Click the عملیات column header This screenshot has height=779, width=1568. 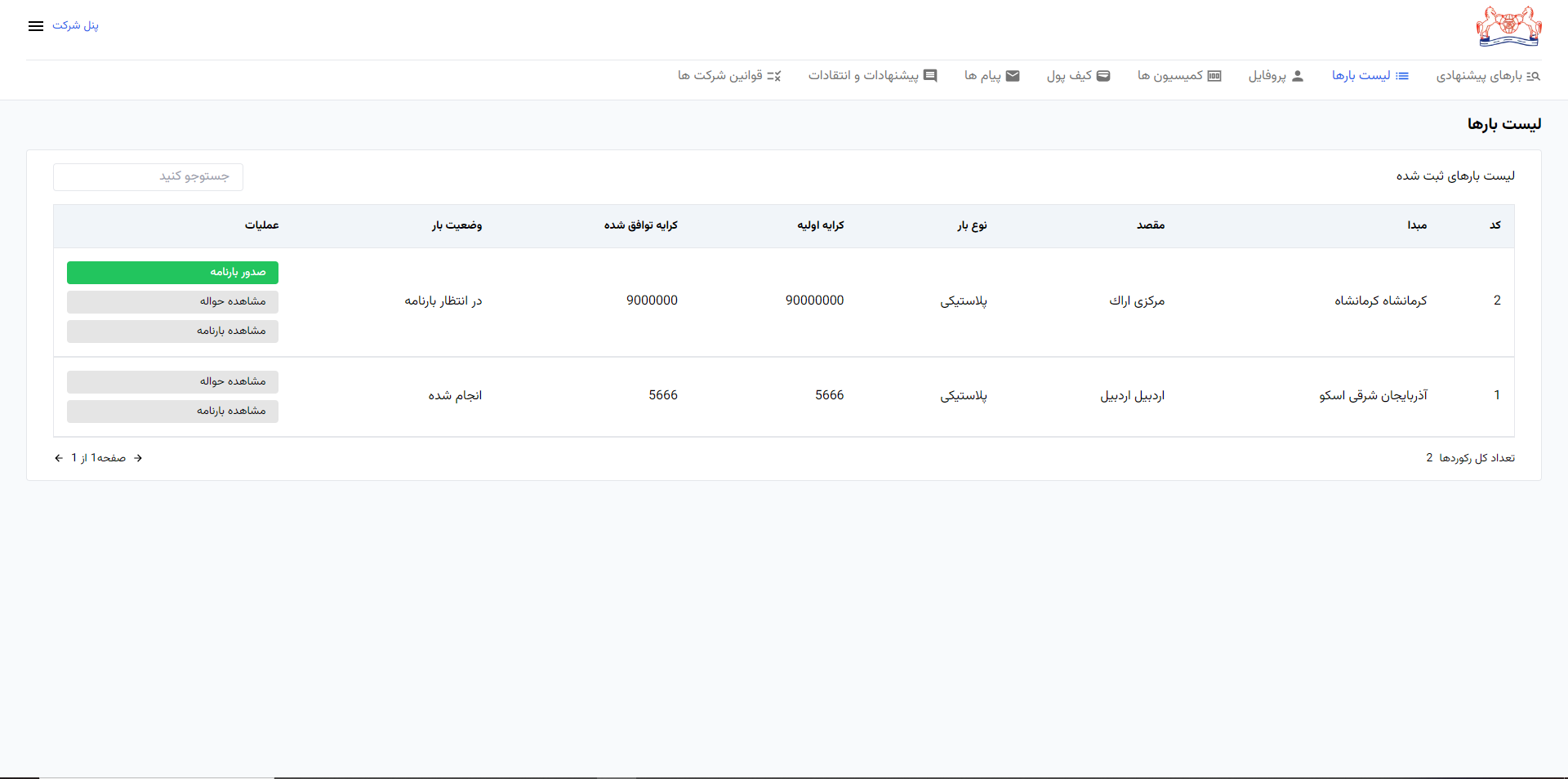pos(262,225)
